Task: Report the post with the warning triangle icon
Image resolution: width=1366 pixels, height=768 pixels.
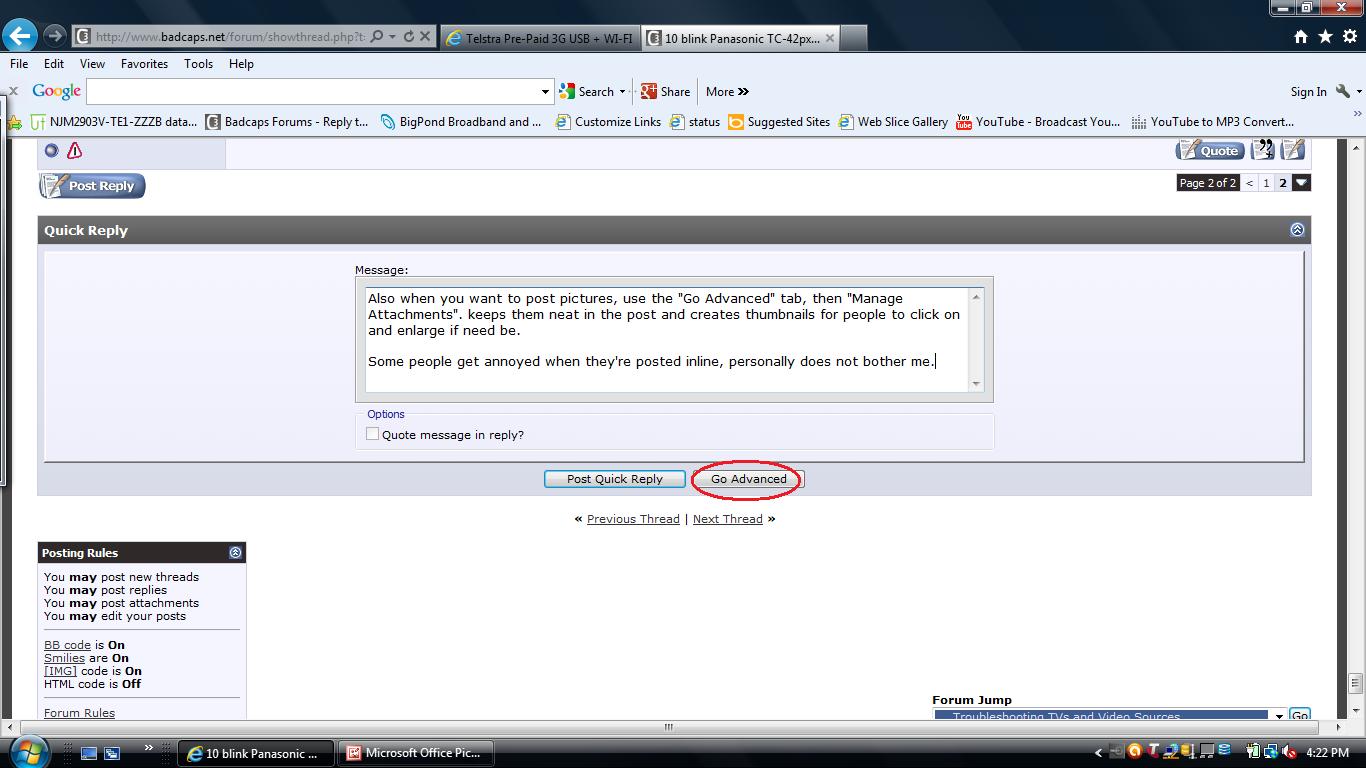Action: coord(74,151)
